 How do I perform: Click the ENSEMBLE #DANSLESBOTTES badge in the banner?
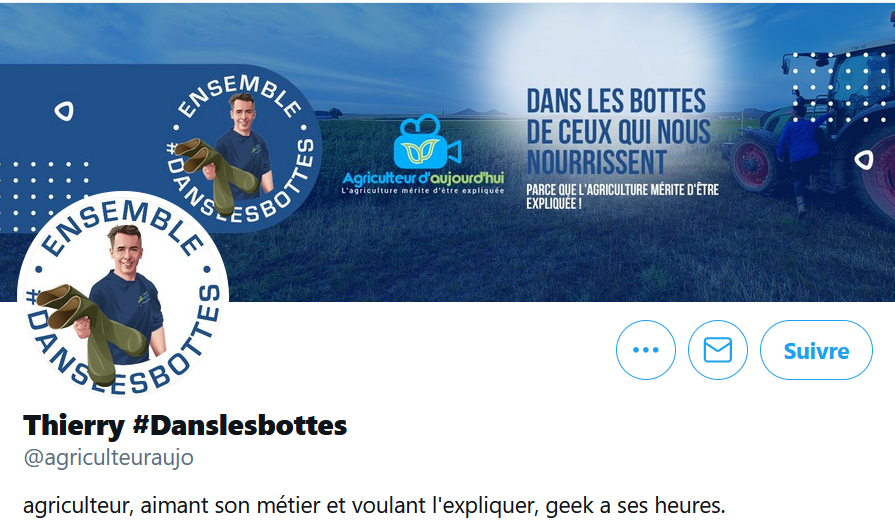pos(239,148)
